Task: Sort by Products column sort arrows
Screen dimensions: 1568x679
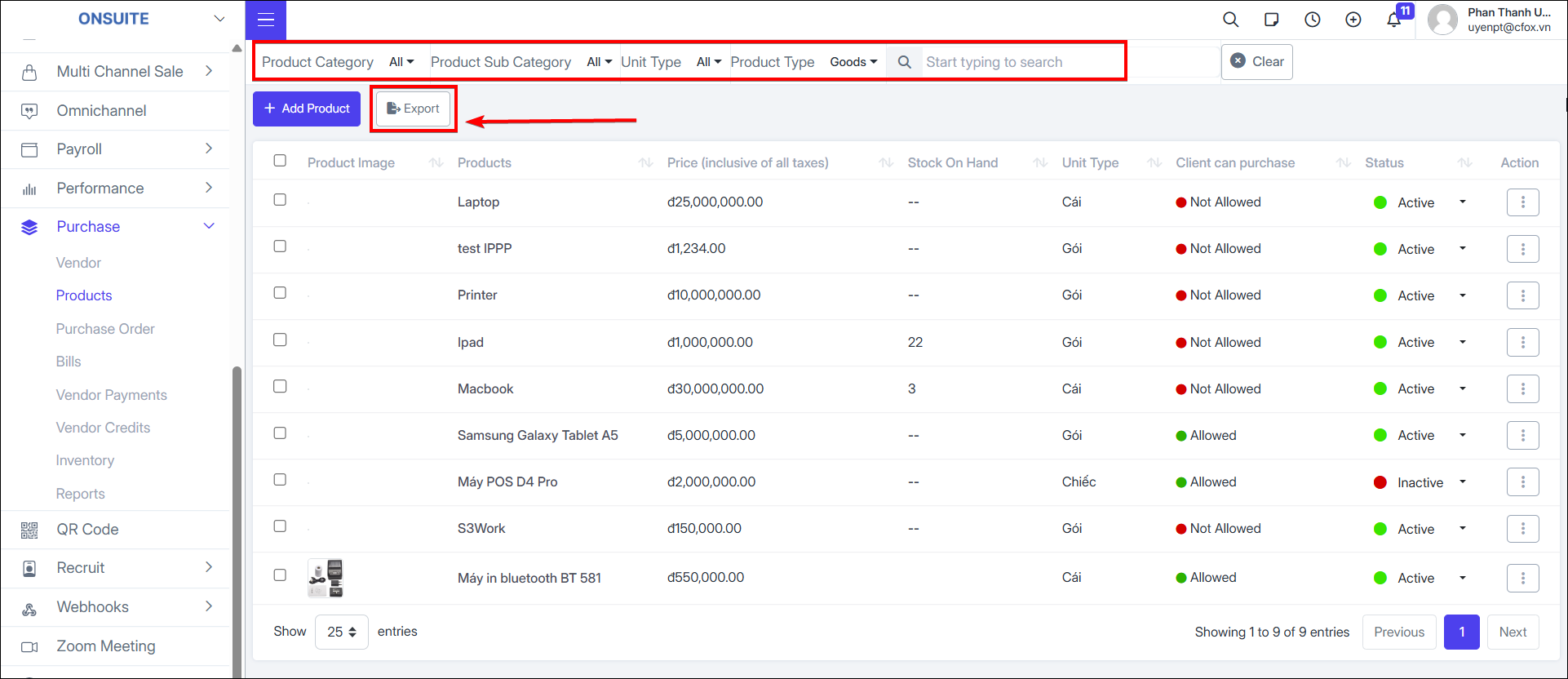Action: click(646, 162)
